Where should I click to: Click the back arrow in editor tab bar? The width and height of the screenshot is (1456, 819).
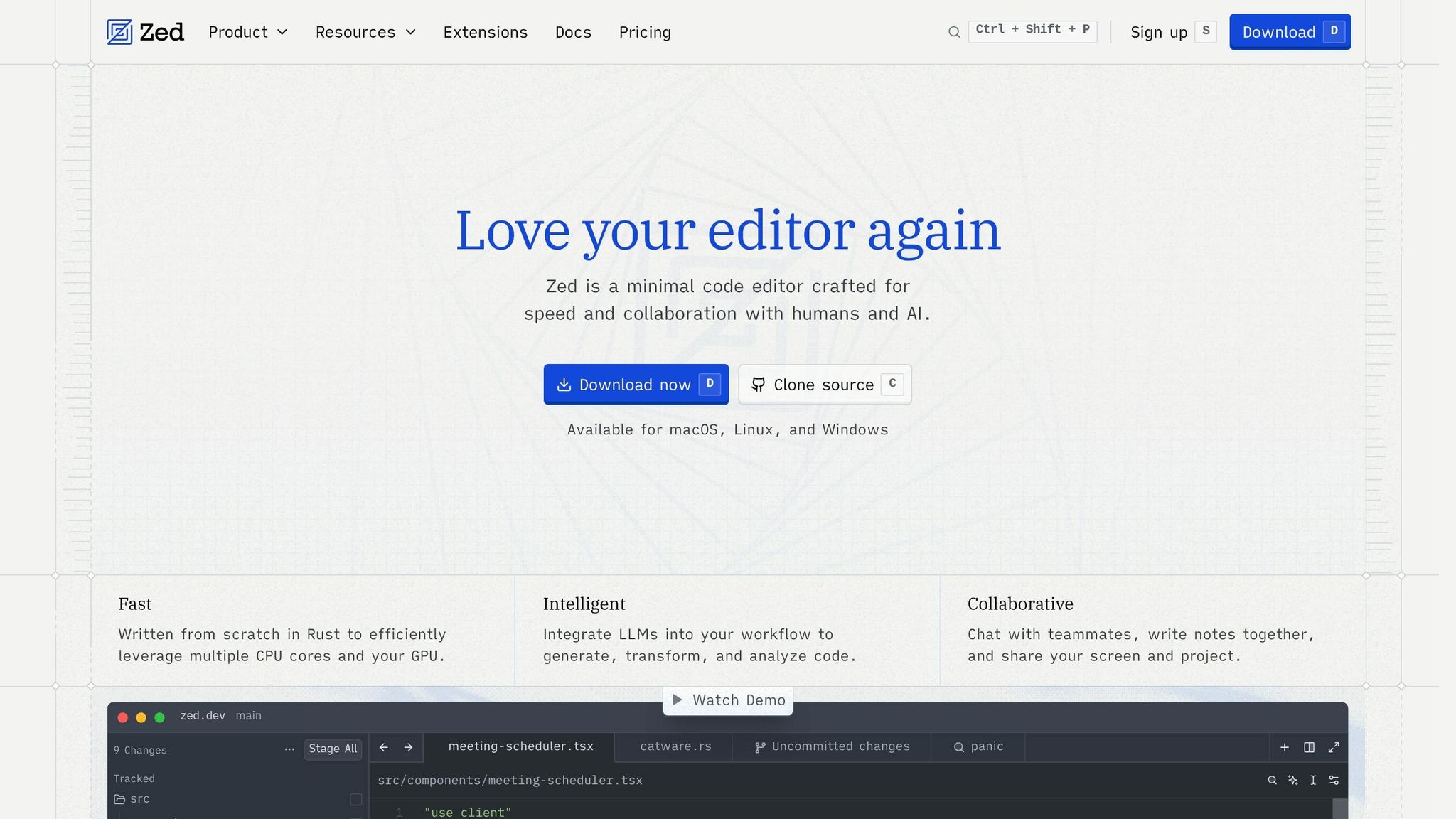[x=384, y=747]
